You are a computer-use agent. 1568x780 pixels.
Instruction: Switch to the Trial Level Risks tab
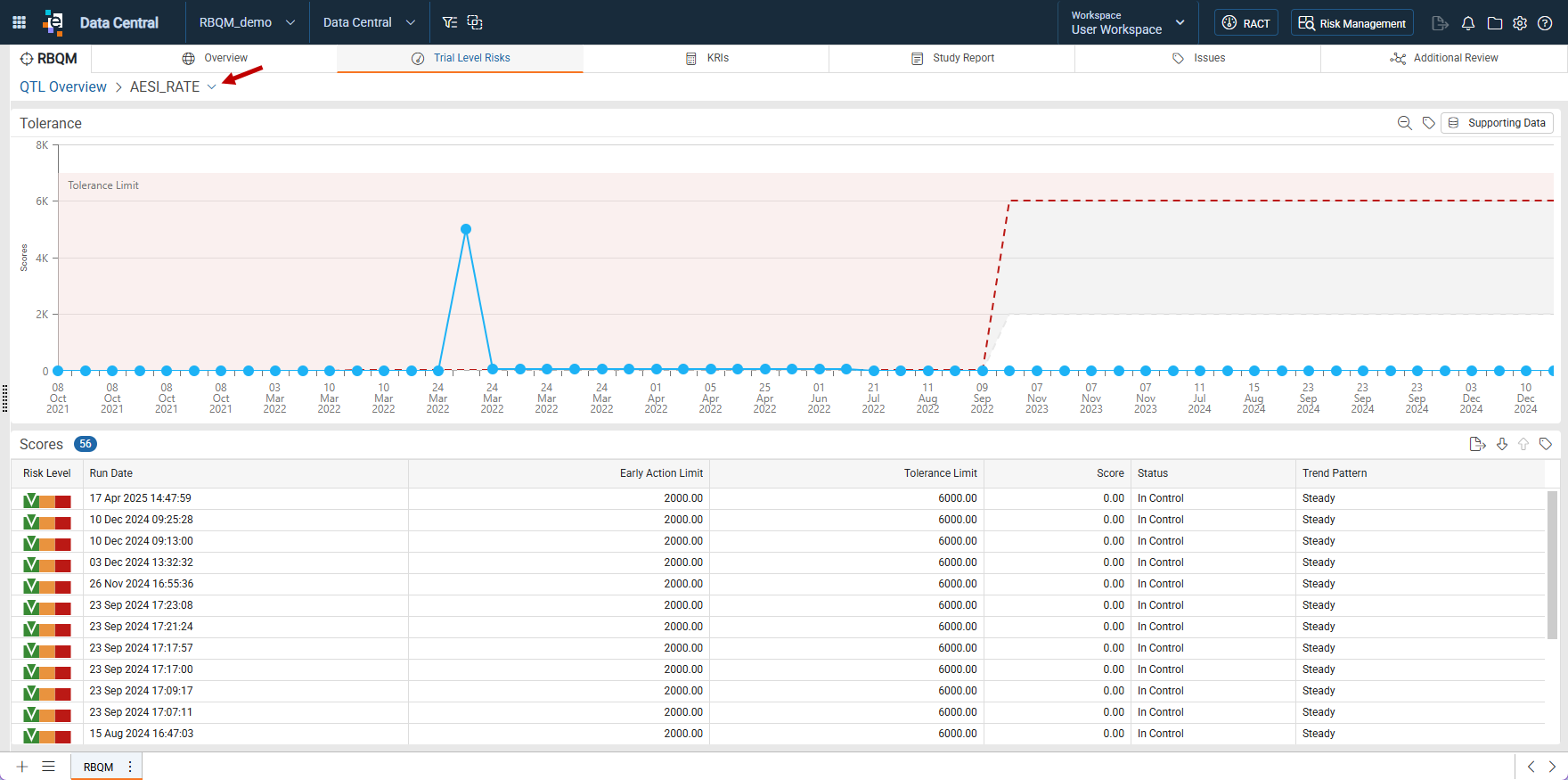click(461, 58)
